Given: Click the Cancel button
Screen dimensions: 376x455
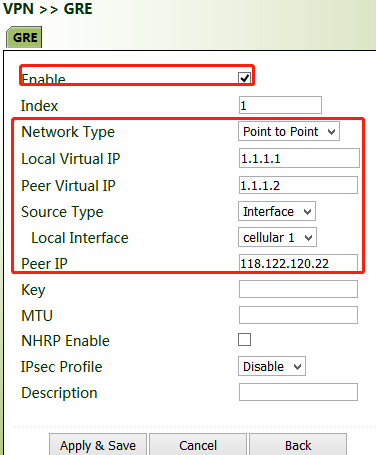Looking at the screenshot, I should [198, 445].
